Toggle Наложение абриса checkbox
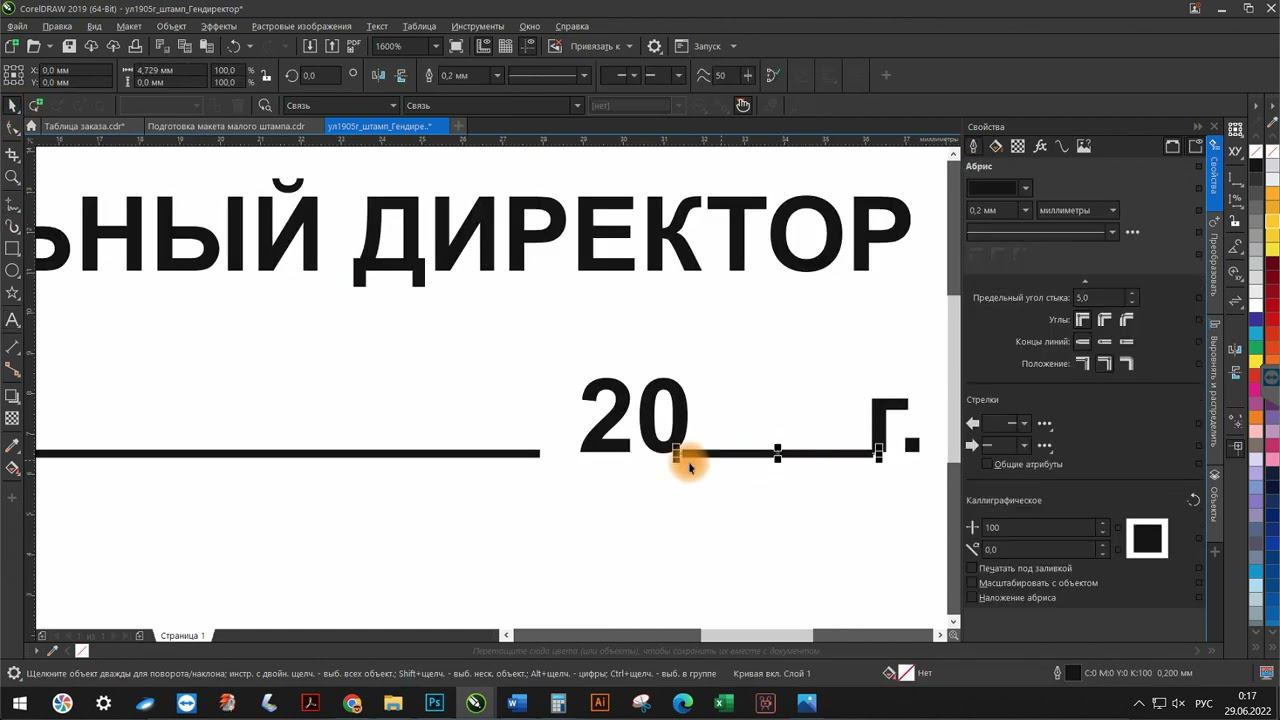 tap(972, 598)
